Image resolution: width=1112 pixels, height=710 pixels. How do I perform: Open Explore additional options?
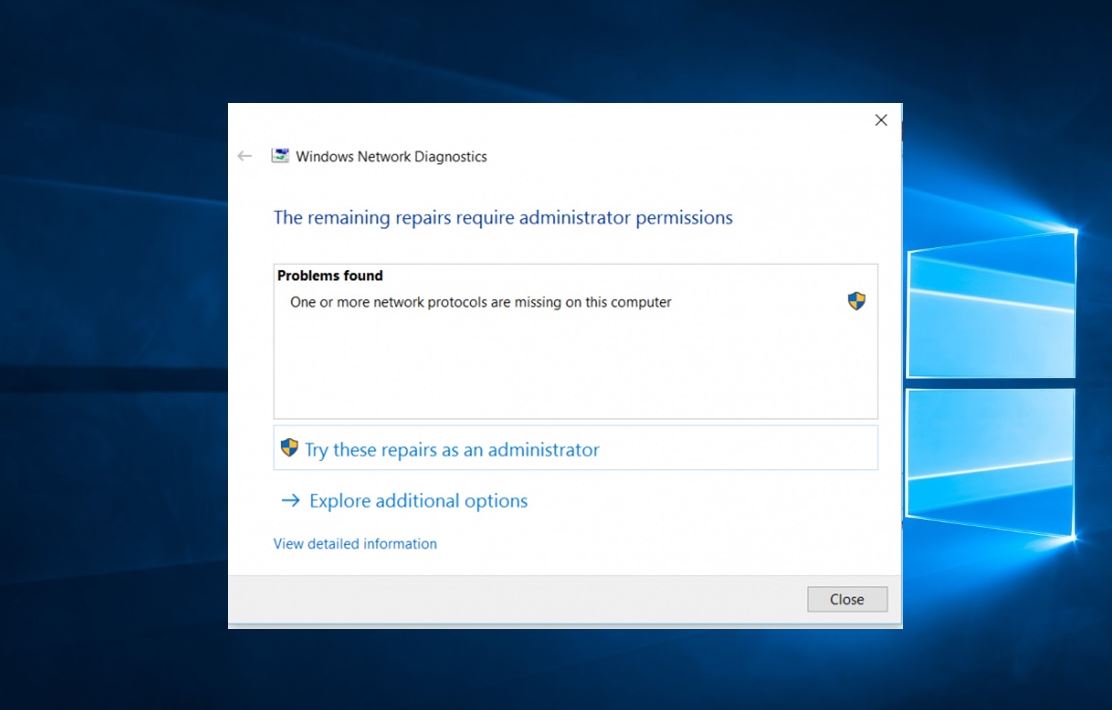click(x=418, y=501)
